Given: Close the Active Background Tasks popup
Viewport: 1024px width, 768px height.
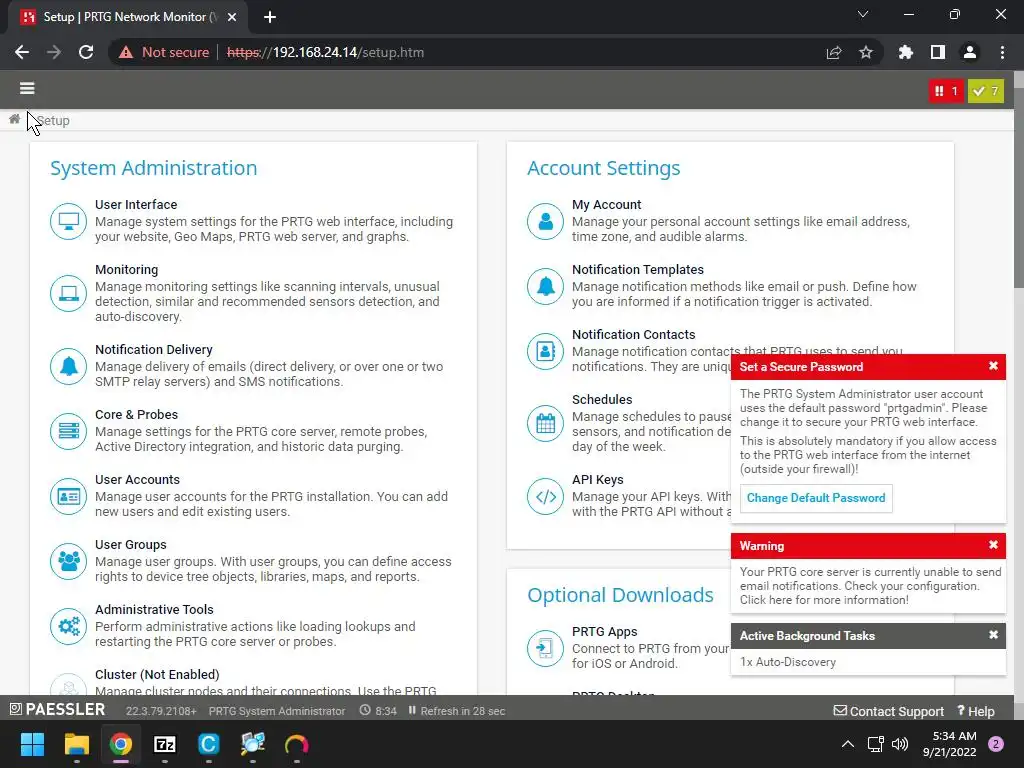Looking at the screenshot, I should click(x=993, y=635).
